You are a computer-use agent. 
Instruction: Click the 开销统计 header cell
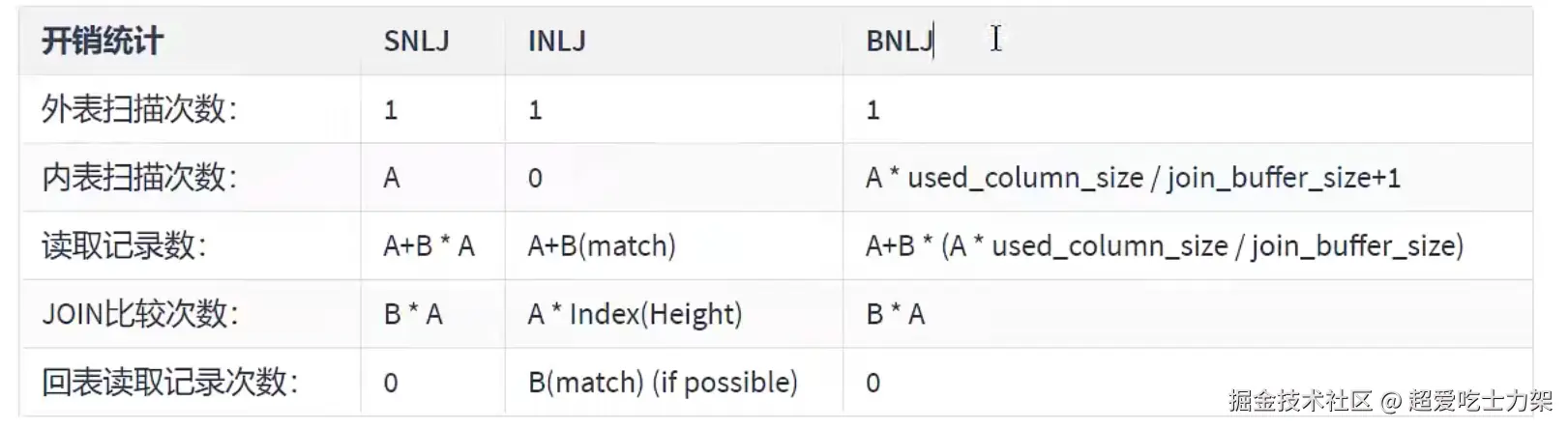[102, 42]
